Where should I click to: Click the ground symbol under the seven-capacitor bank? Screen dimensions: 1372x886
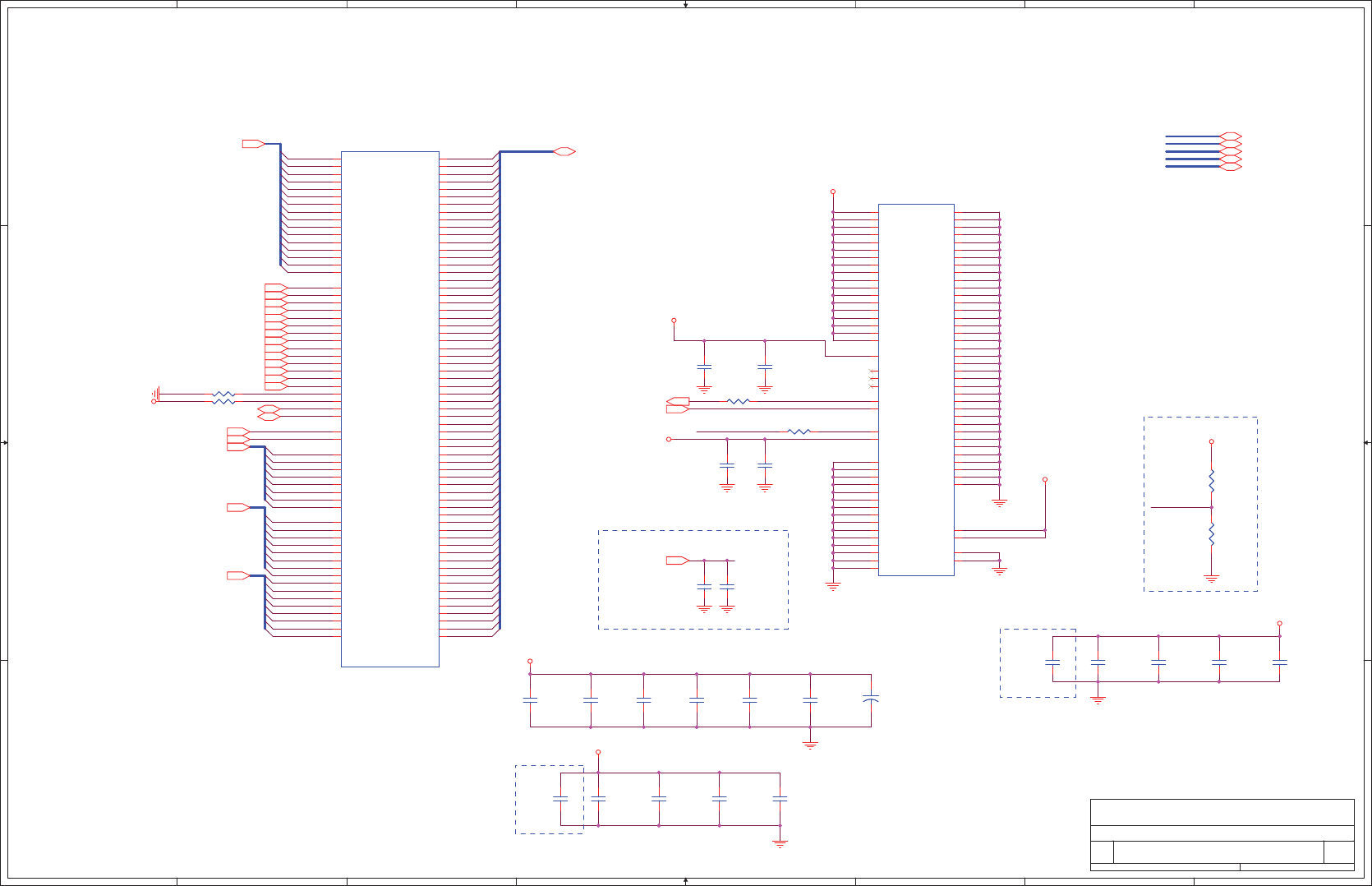[810, 745]
